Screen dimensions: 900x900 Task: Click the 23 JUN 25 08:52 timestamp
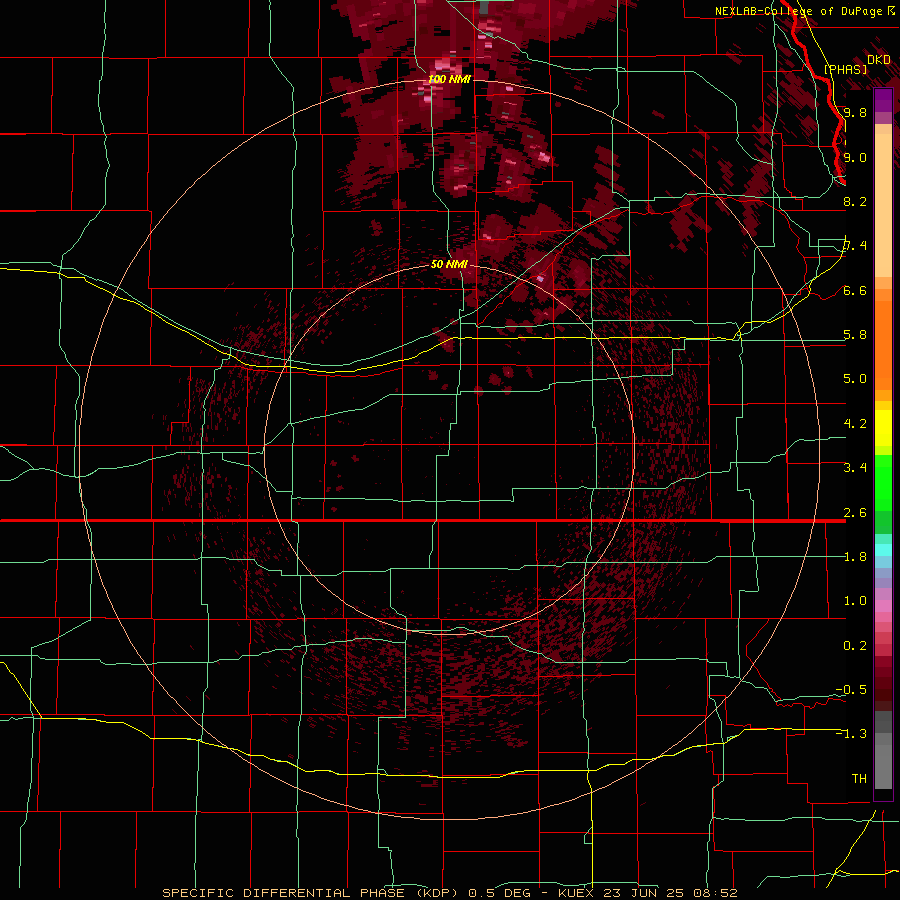670,893
